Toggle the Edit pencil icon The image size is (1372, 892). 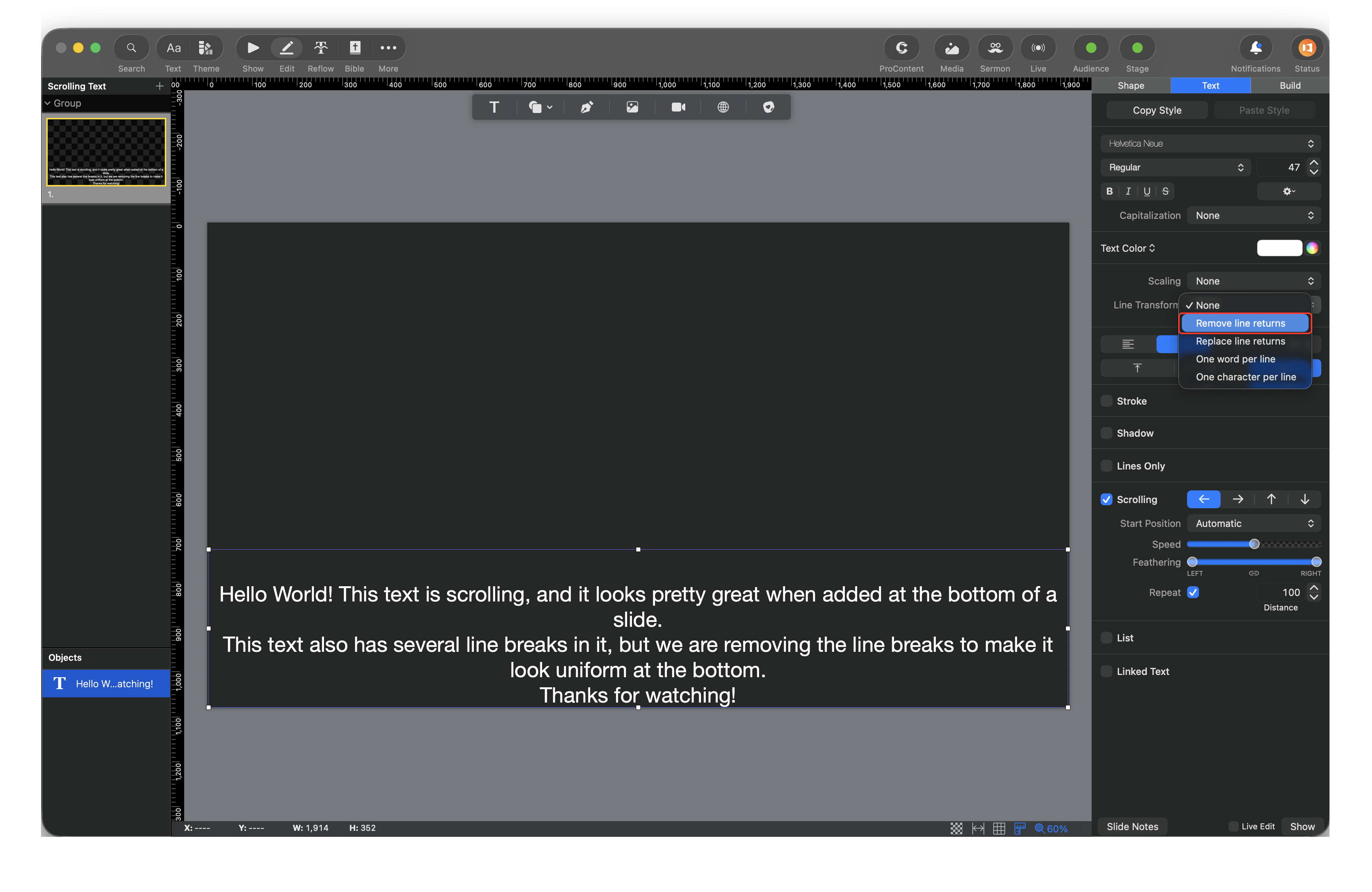pos(286,48)
